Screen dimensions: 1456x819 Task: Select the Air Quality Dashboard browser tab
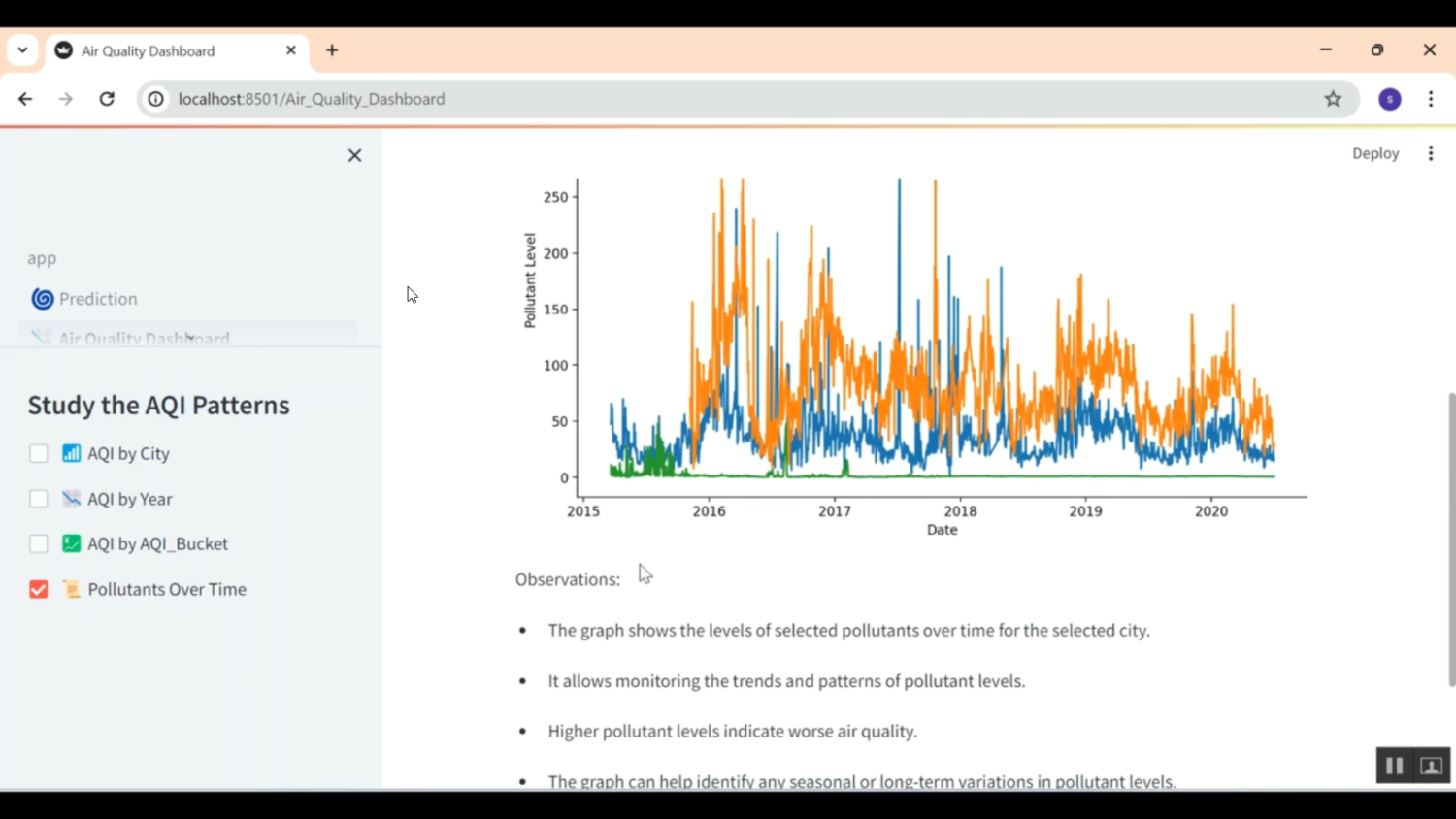(147, 50)
